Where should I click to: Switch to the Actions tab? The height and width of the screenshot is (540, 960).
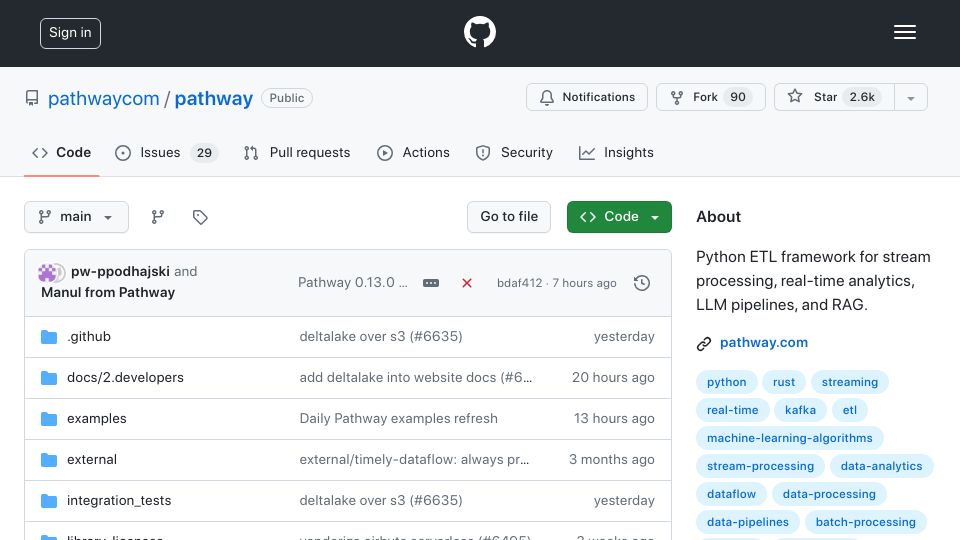413,152
